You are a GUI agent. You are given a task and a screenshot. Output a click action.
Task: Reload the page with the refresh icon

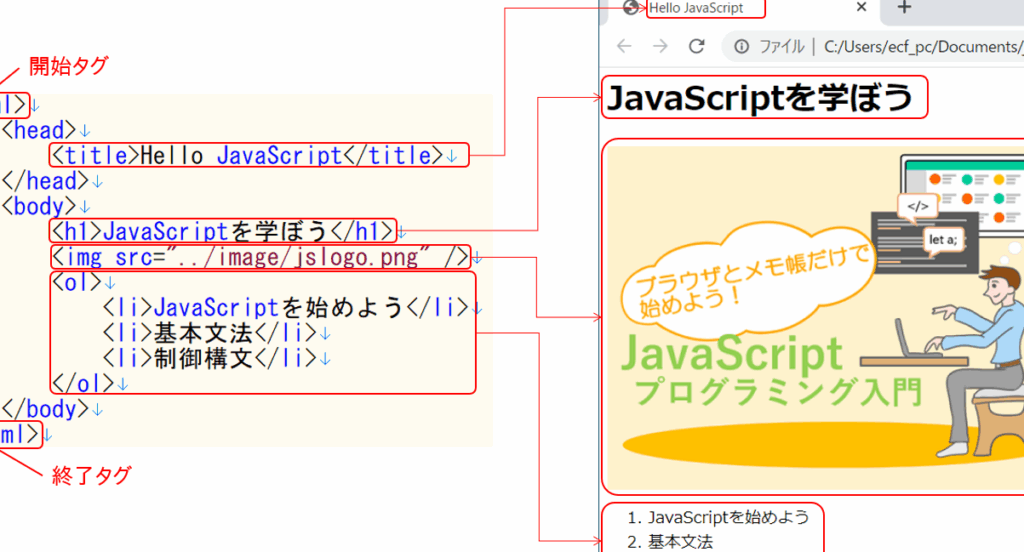[x=697, y=46]
